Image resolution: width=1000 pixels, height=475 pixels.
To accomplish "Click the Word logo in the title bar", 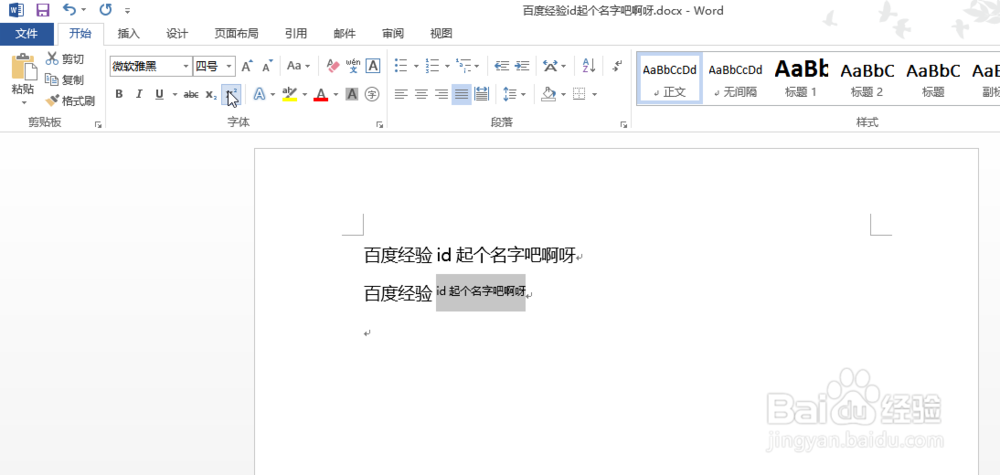I will coord(16,10).
